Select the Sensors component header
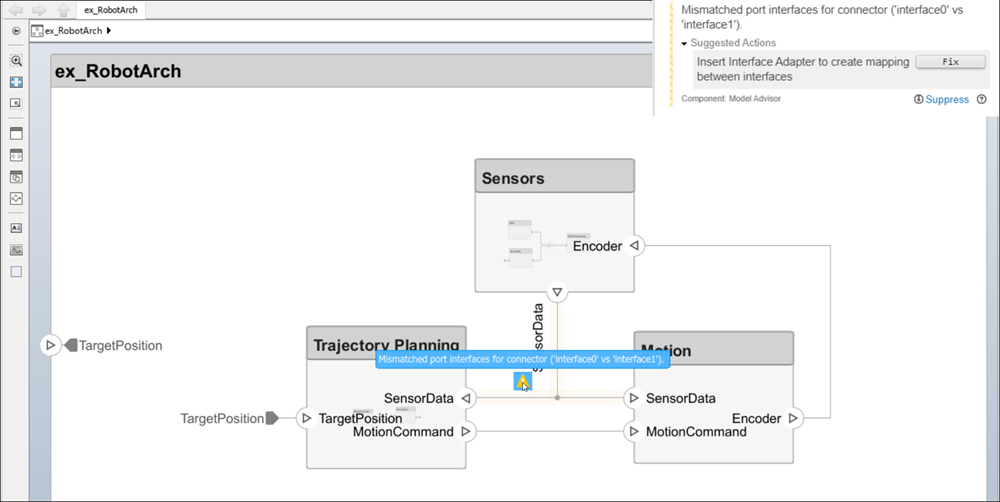This screenshot has width=1000, height=502. pos(554,178)
